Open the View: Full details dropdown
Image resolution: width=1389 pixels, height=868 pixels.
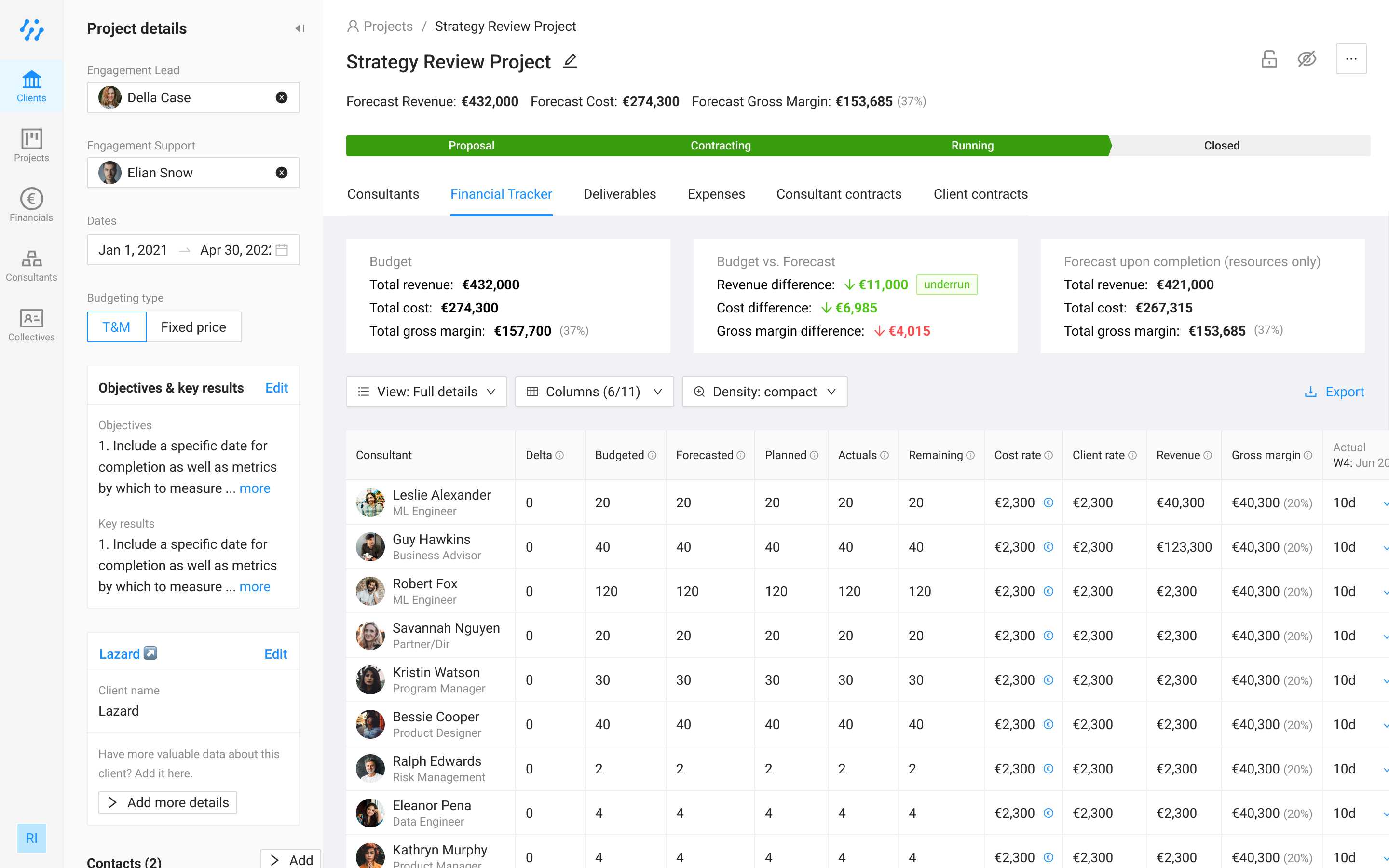[426, 392]
